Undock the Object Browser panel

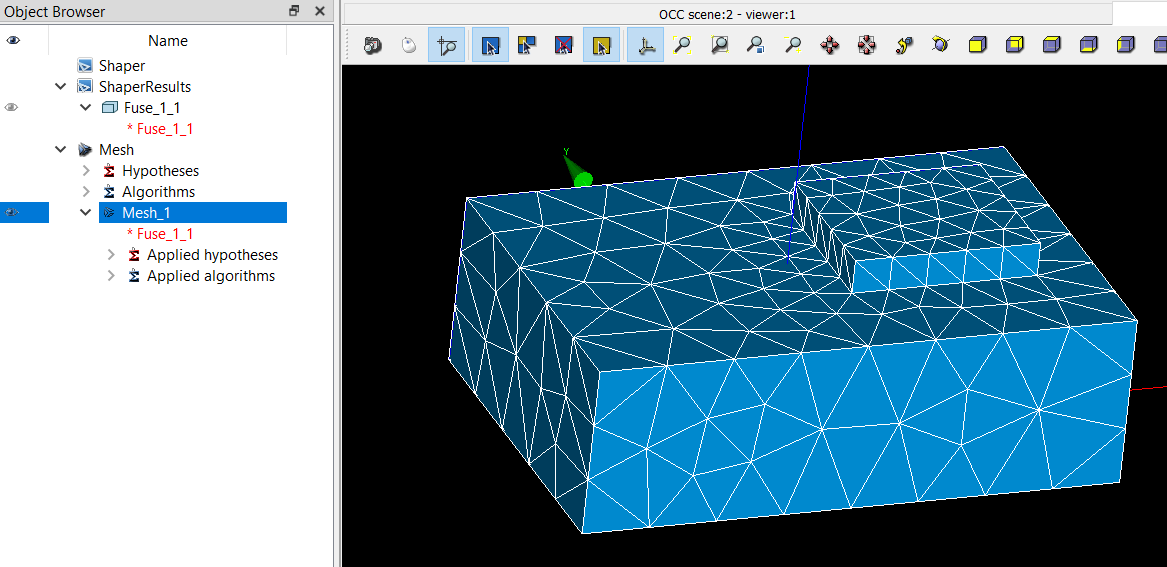tap(295, 10)
